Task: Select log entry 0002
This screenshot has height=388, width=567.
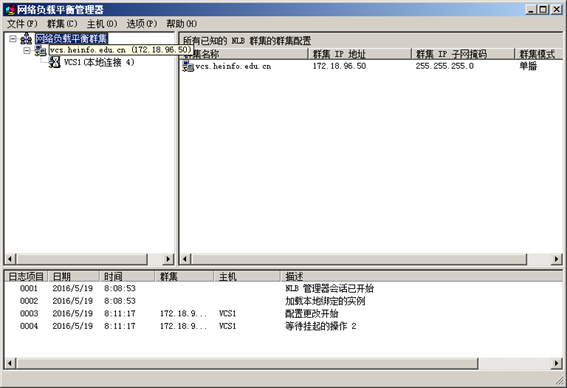Action: (29, 301)
